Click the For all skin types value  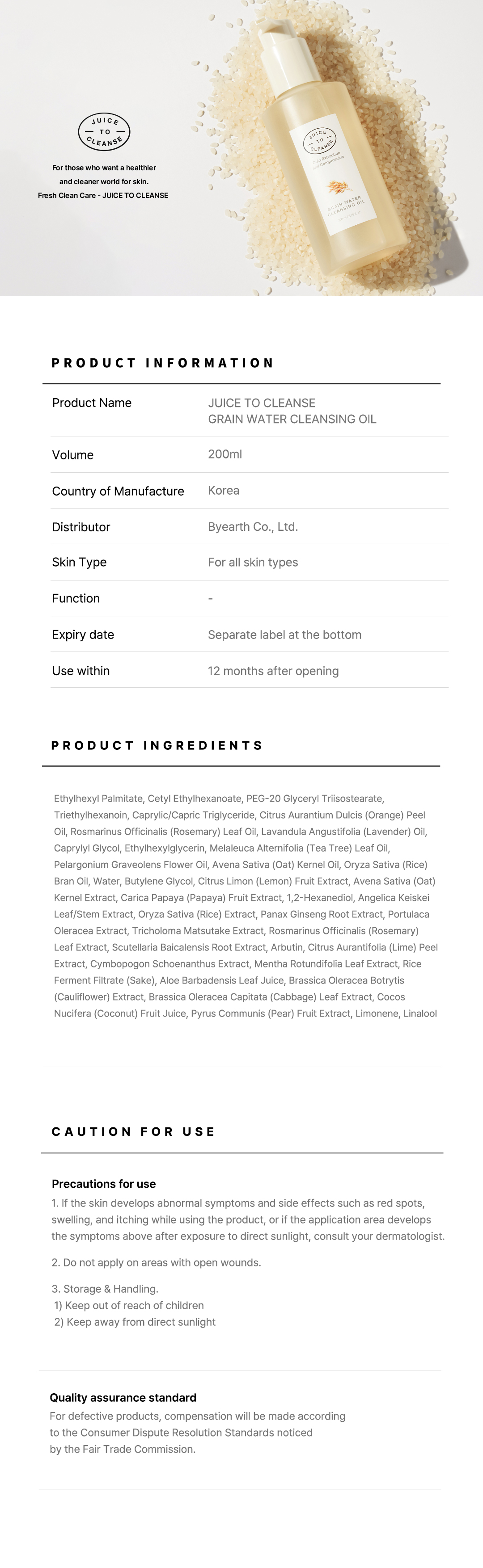[x=253, y=563]
